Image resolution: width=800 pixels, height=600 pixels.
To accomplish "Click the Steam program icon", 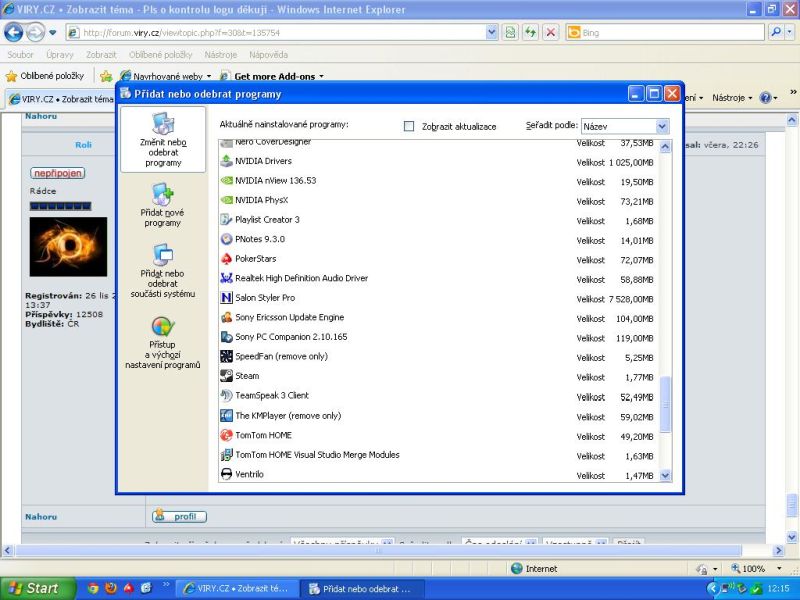I will [226, 376].
